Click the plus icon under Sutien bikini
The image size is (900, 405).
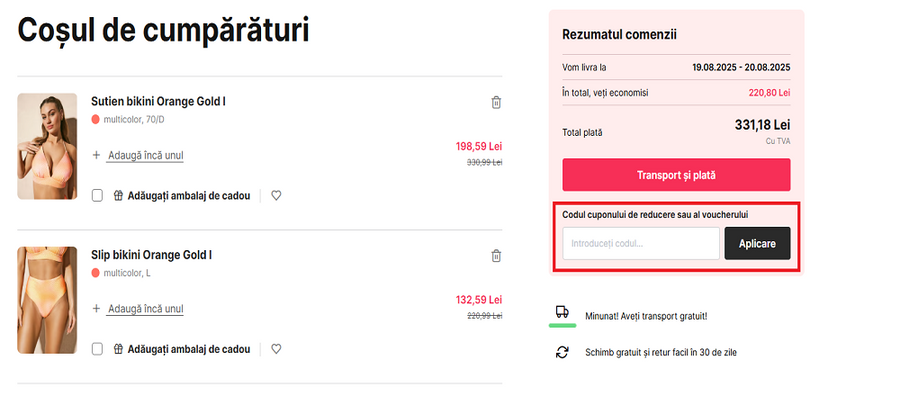click(x=97, y=155)
